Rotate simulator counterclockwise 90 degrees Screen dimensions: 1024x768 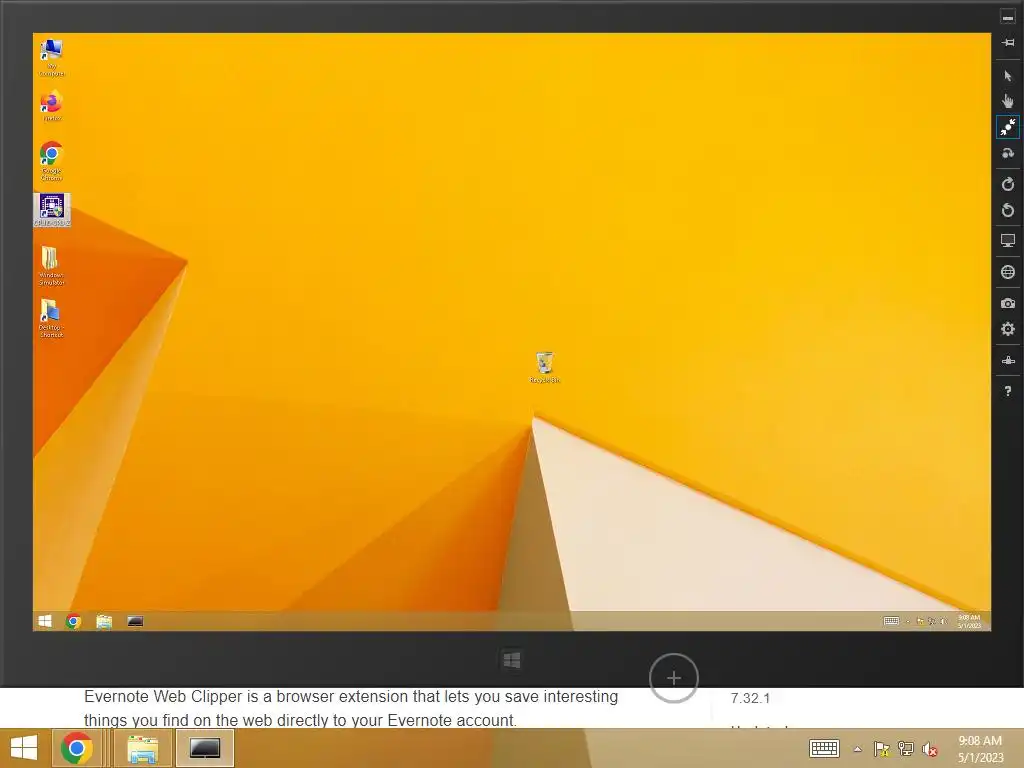1008,210
